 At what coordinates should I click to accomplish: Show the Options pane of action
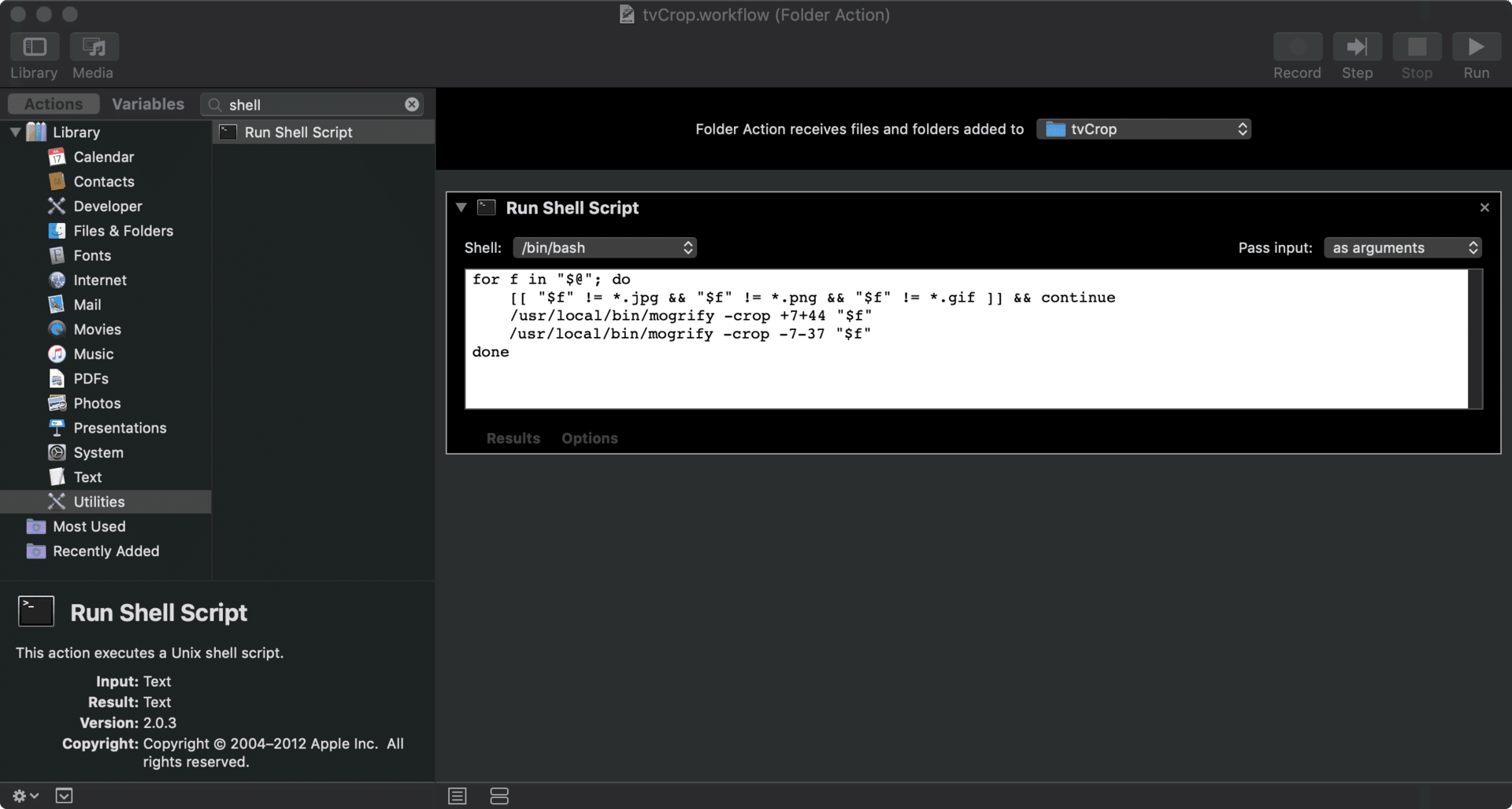tap(590, 438)
